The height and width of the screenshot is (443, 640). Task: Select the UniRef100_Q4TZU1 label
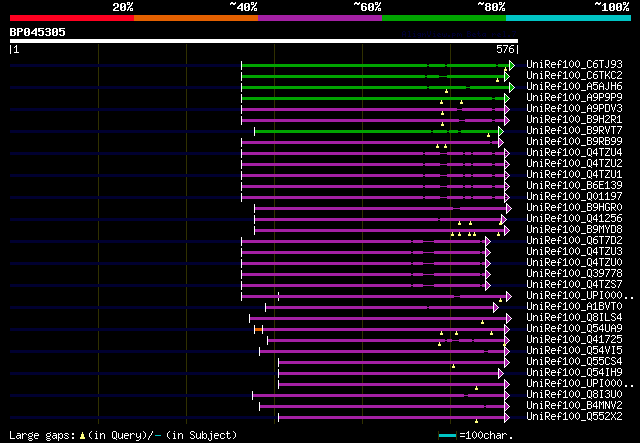tap(574, 175)
